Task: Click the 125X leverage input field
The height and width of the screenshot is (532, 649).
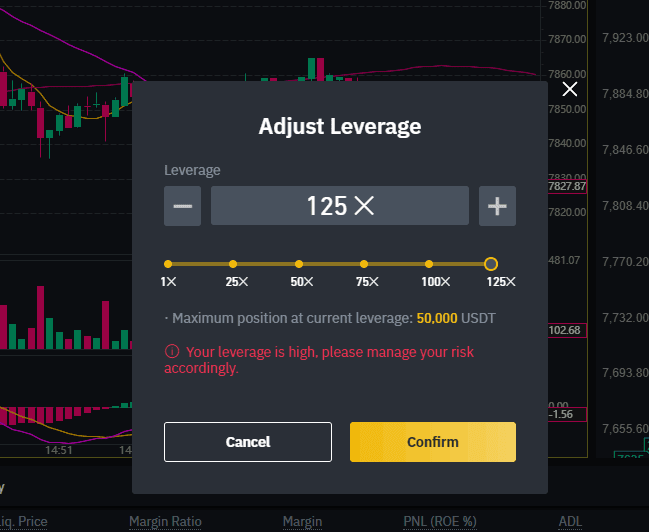Action: pos(339,207)
